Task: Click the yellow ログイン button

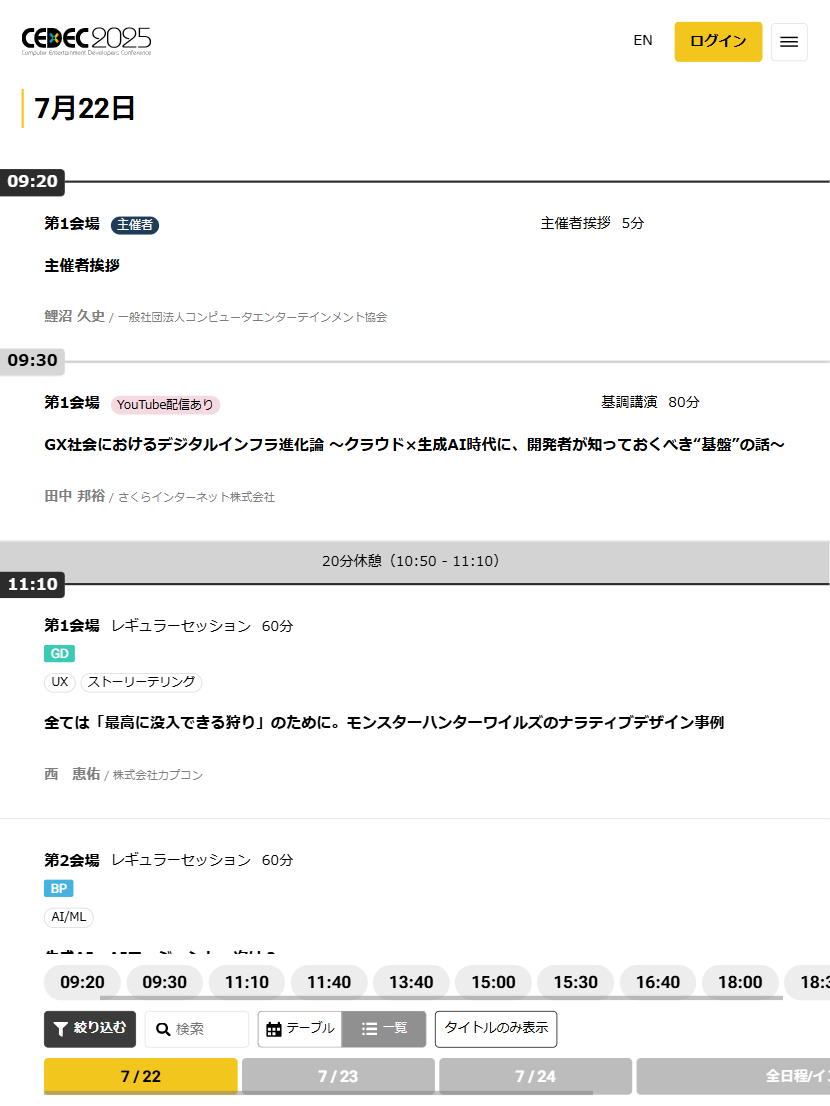Action: point(718,42)
